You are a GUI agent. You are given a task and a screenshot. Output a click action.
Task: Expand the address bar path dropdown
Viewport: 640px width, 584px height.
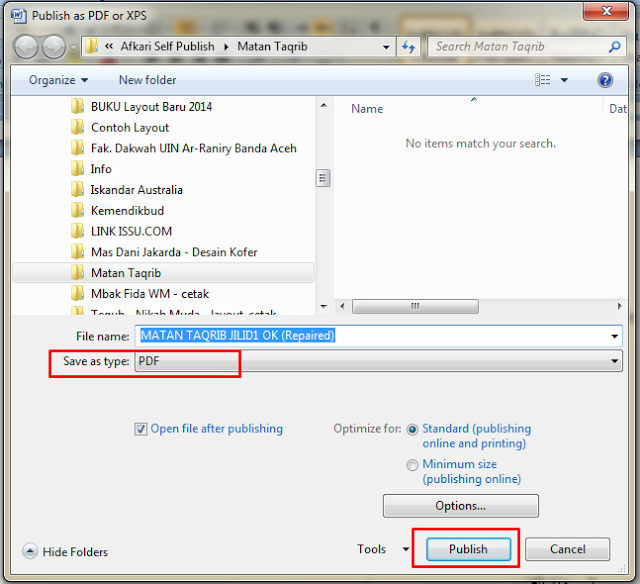[386, 47]
